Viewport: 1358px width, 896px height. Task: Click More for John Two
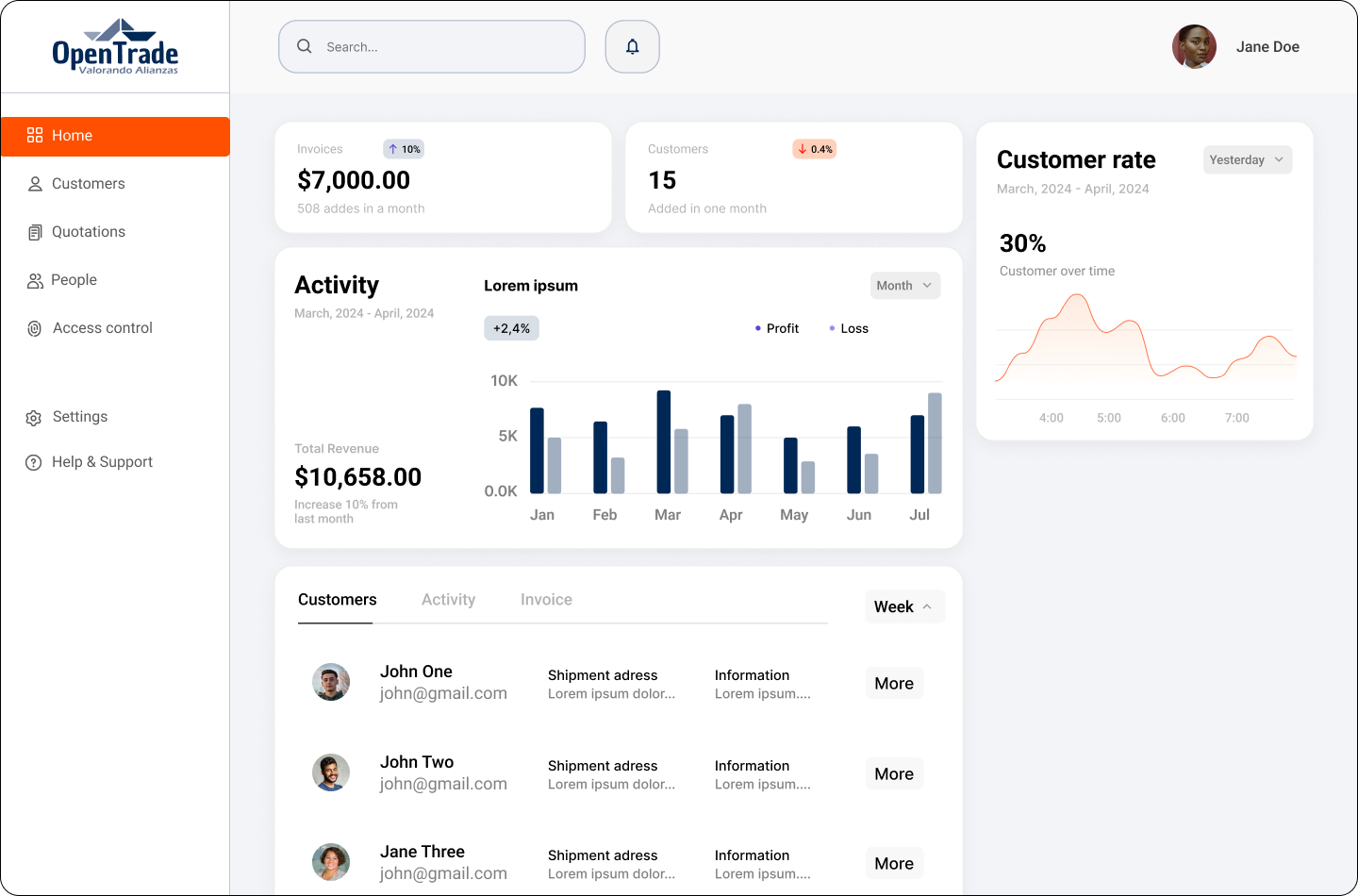894,773
